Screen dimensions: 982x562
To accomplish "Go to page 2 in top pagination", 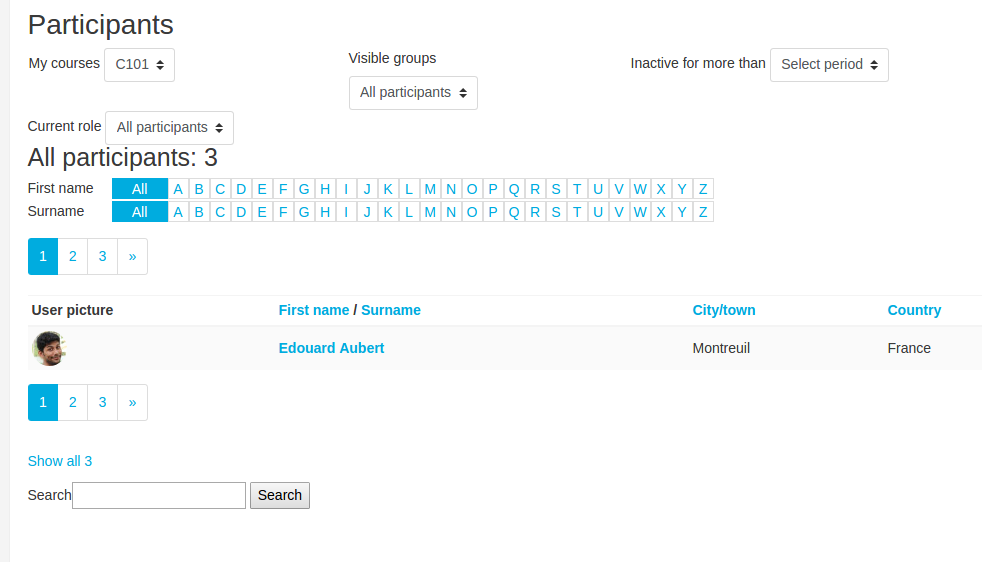I will coord(73,256).
